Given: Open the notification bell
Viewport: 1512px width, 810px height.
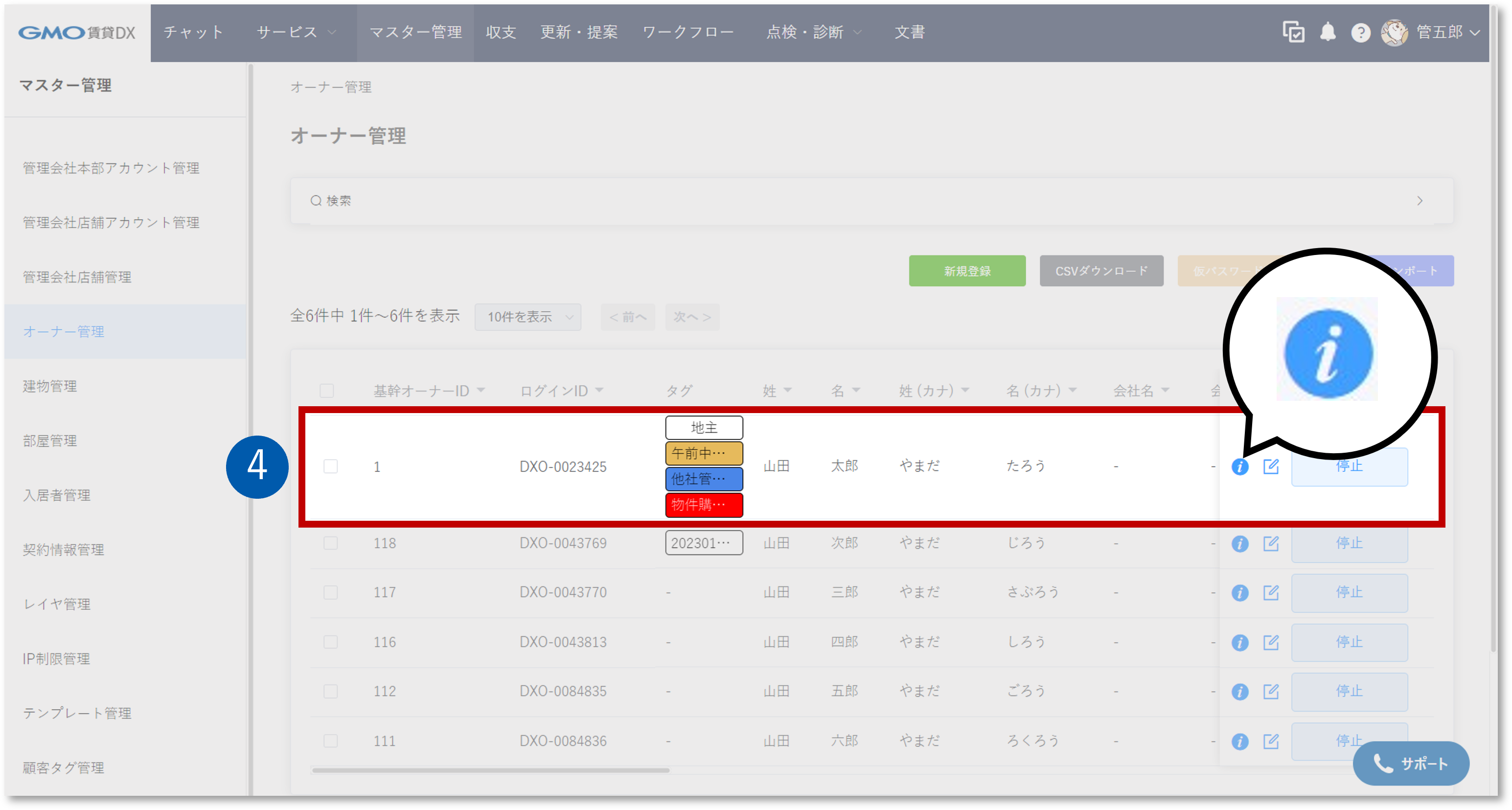Looking at the screenshot, I should coord(1328,32).
